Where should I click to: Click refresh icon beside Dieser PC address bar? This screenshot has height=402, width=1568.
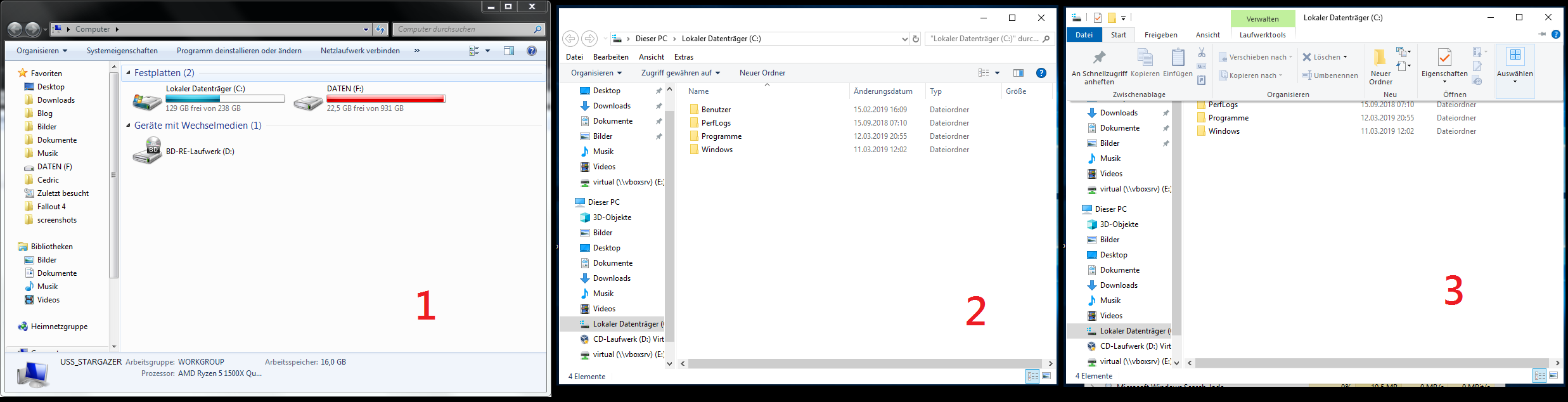(915, 39)
